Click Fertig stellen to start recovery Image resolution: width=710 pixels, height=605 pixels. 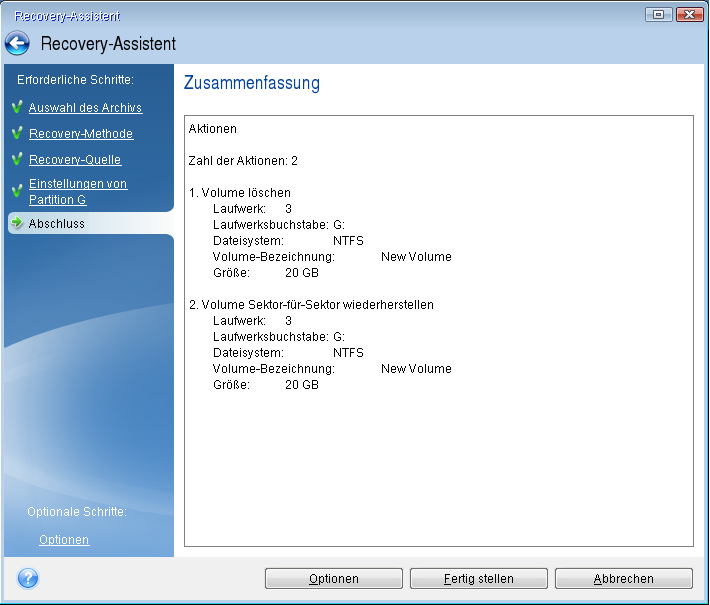point(479,579)
